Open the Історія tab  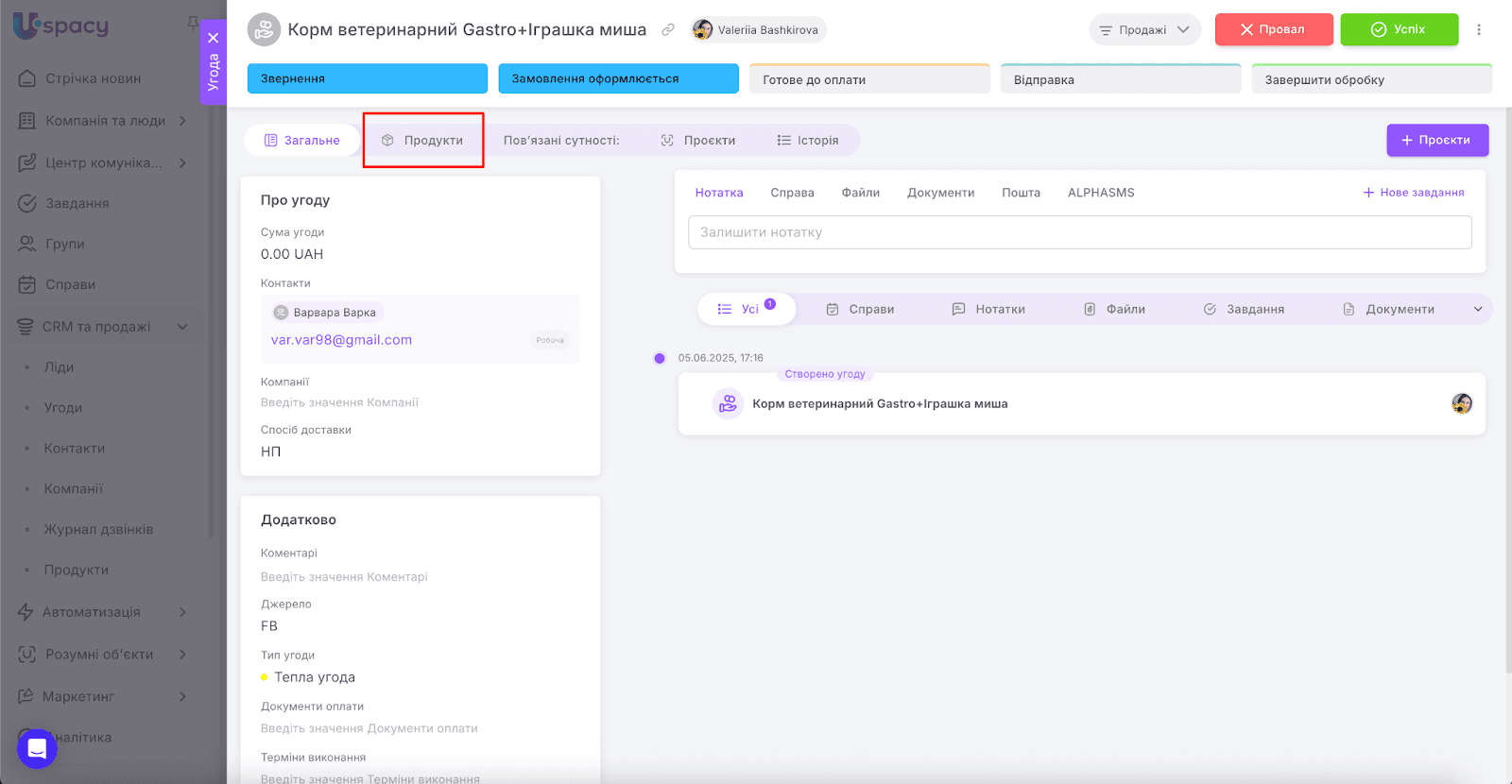808,141
